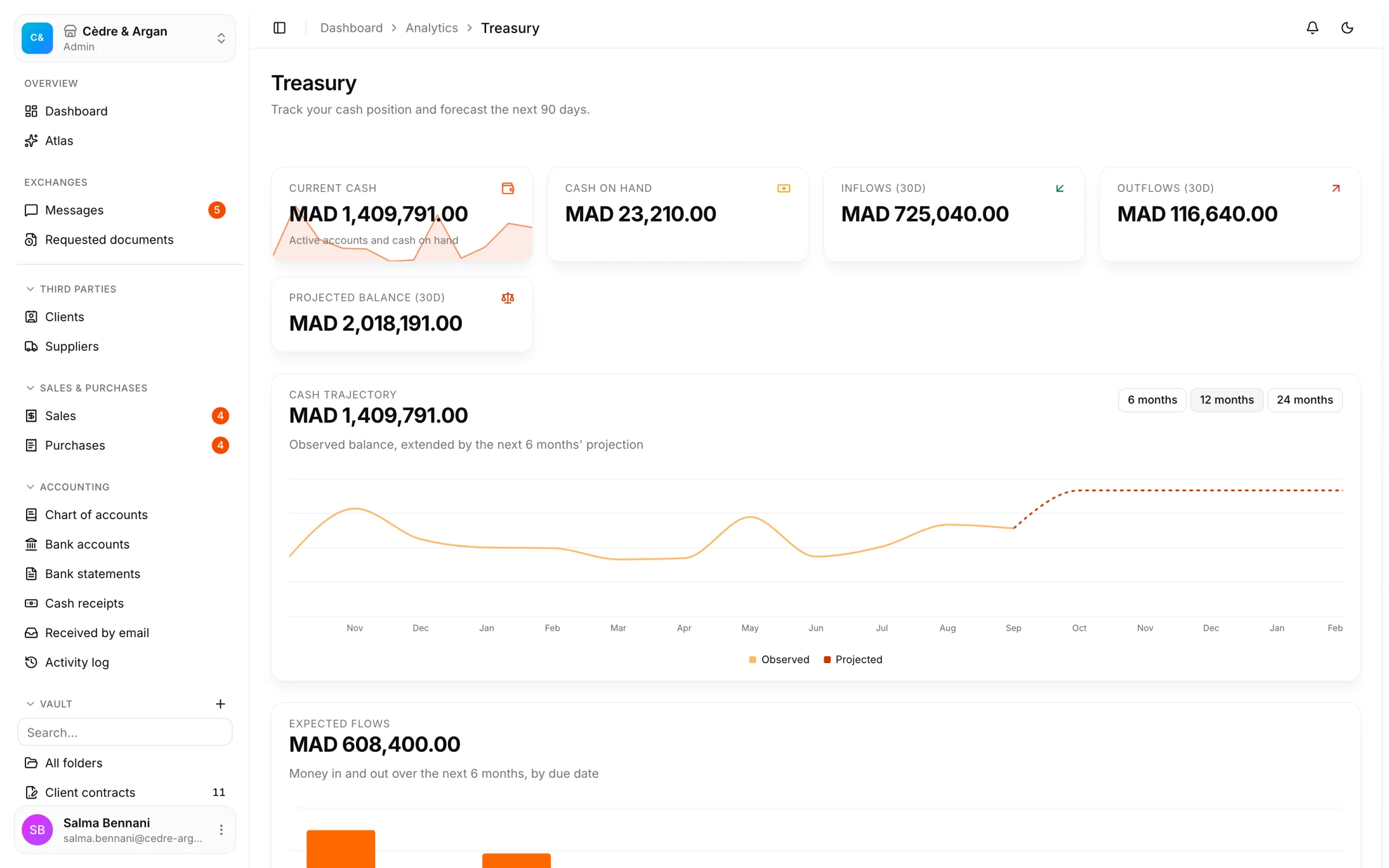Screen dimensions: 1389x868
Task: Open the notifications bell
Action: coord(1312,28)
